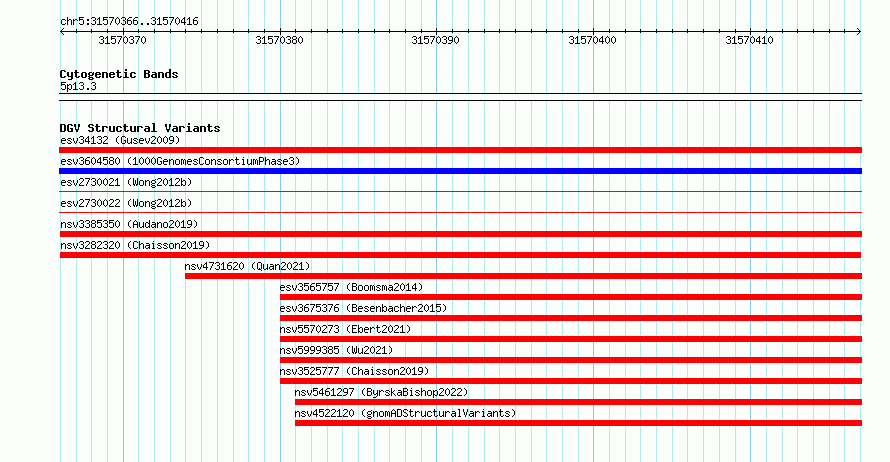Select the 5p13.3 band label
This screenshot has height=462, width=890.
pyautogui.click(x=78, y=86)
